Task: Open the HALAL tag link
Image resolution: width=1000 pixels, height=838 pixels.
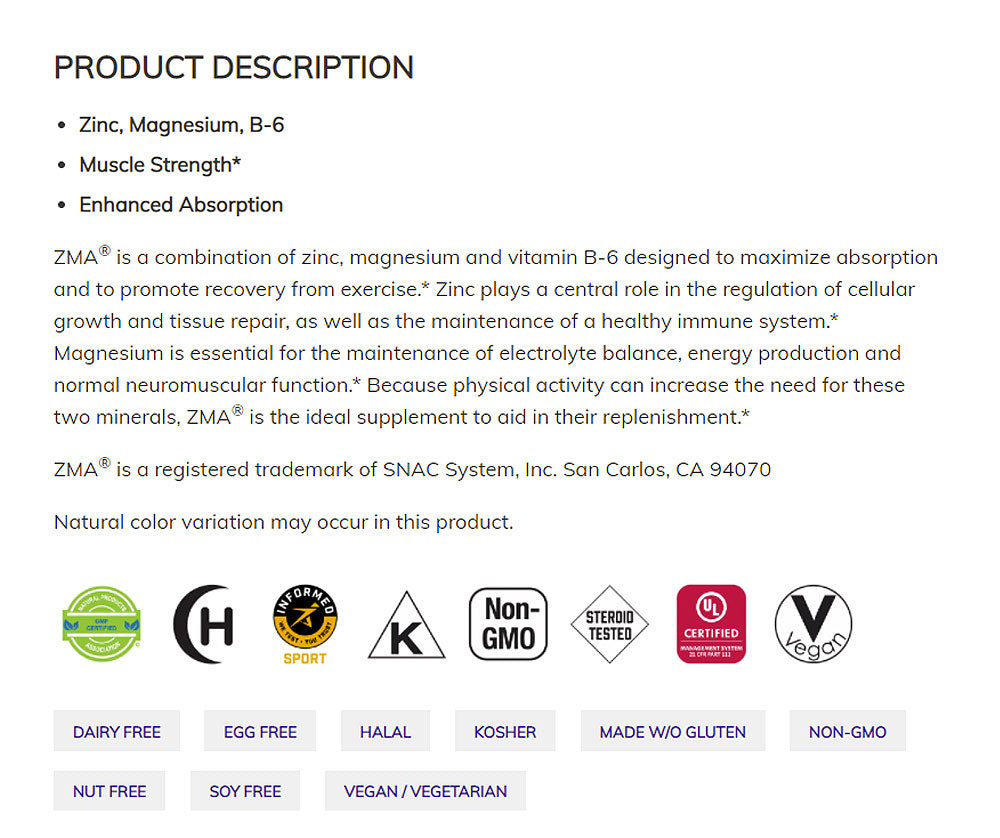Action: click(385, 732)
